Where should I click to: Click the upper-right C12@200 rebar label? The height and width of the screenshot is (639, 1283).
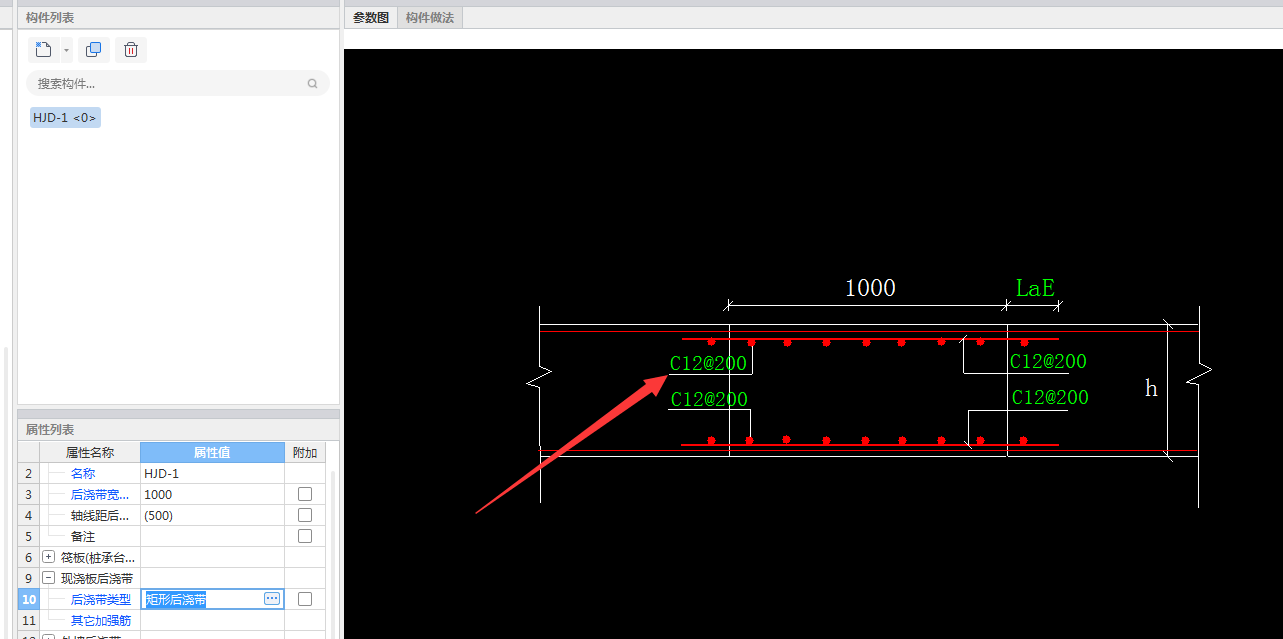pyautogui.click(x=1048, y=361)
